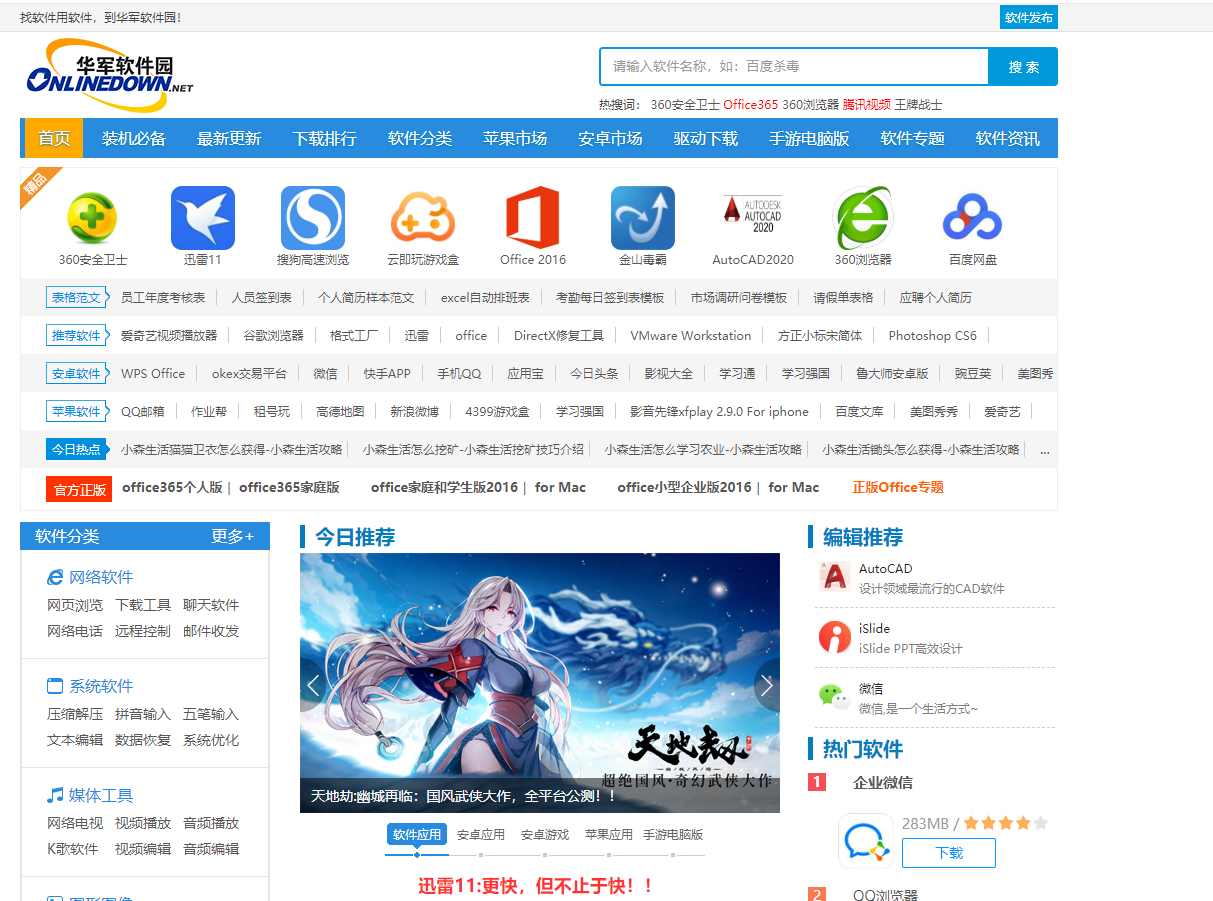This screenshot has width=1213, height=901.
Task: Show next banner slide with right arrow
Action: [x=767, y=685]
